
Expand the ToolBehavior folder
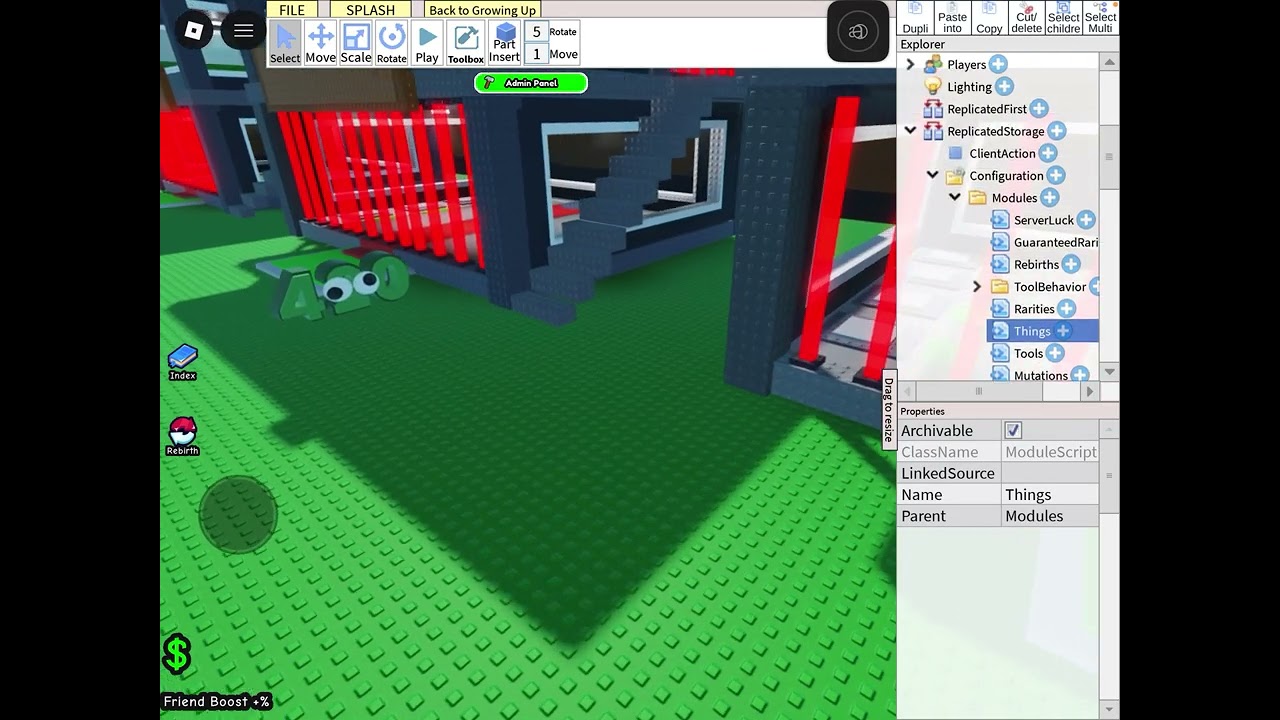click(977, 286)
